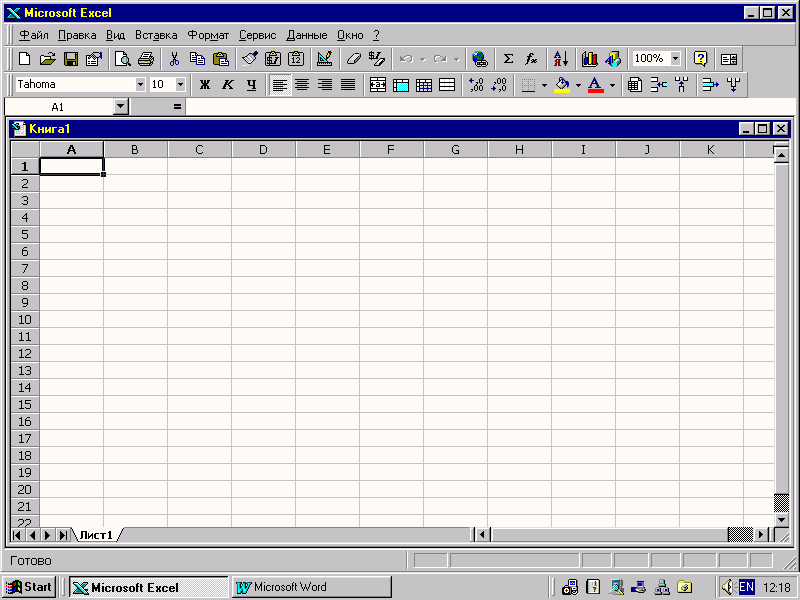Open the Tahoma font name dropdown
The width and height of the screenshot is (800, 600).
click(x=140, y=84)
